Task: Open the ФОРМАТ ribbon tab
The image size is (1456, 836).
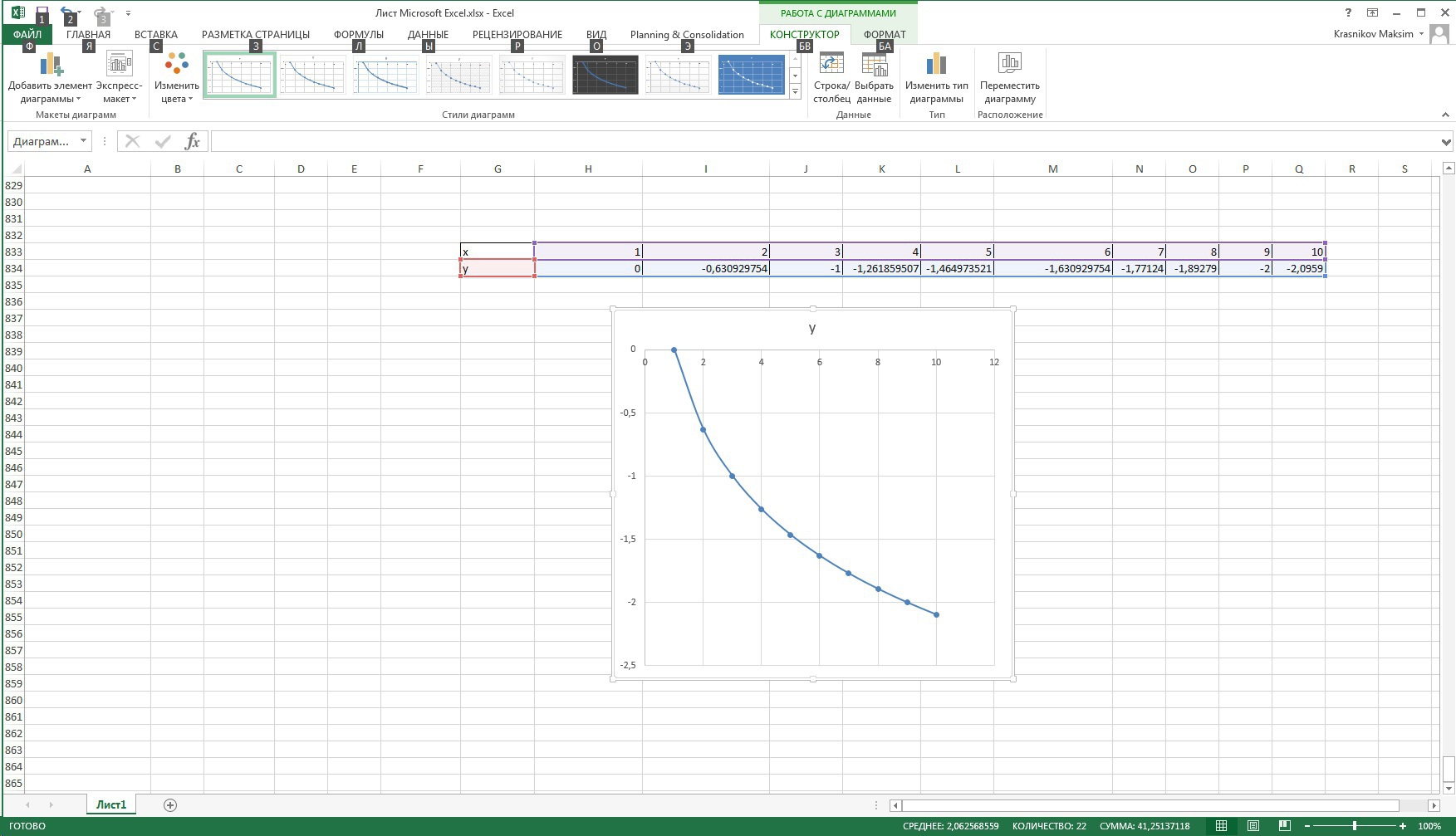Action: [884, 35]
